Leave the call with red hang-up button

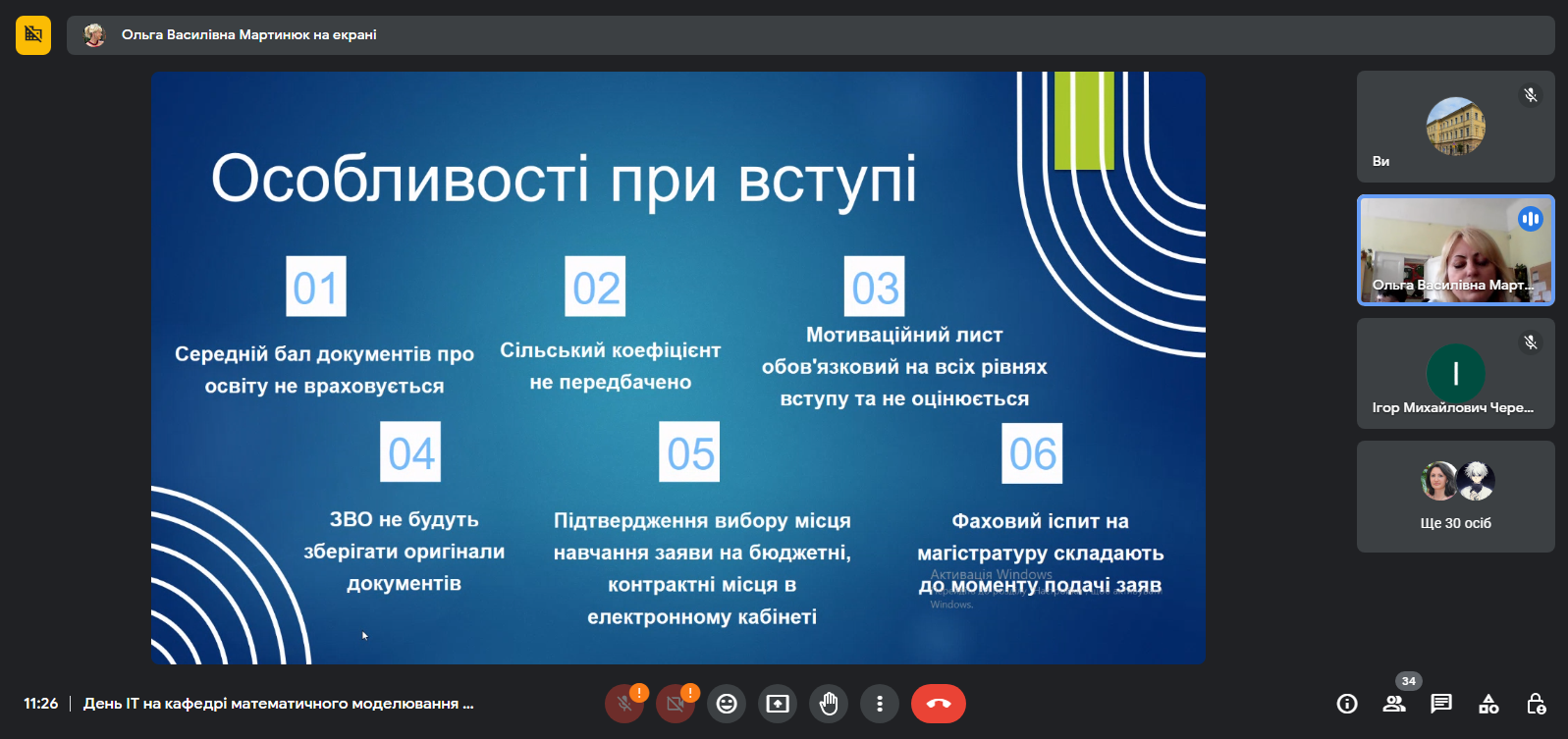point(939,704)
